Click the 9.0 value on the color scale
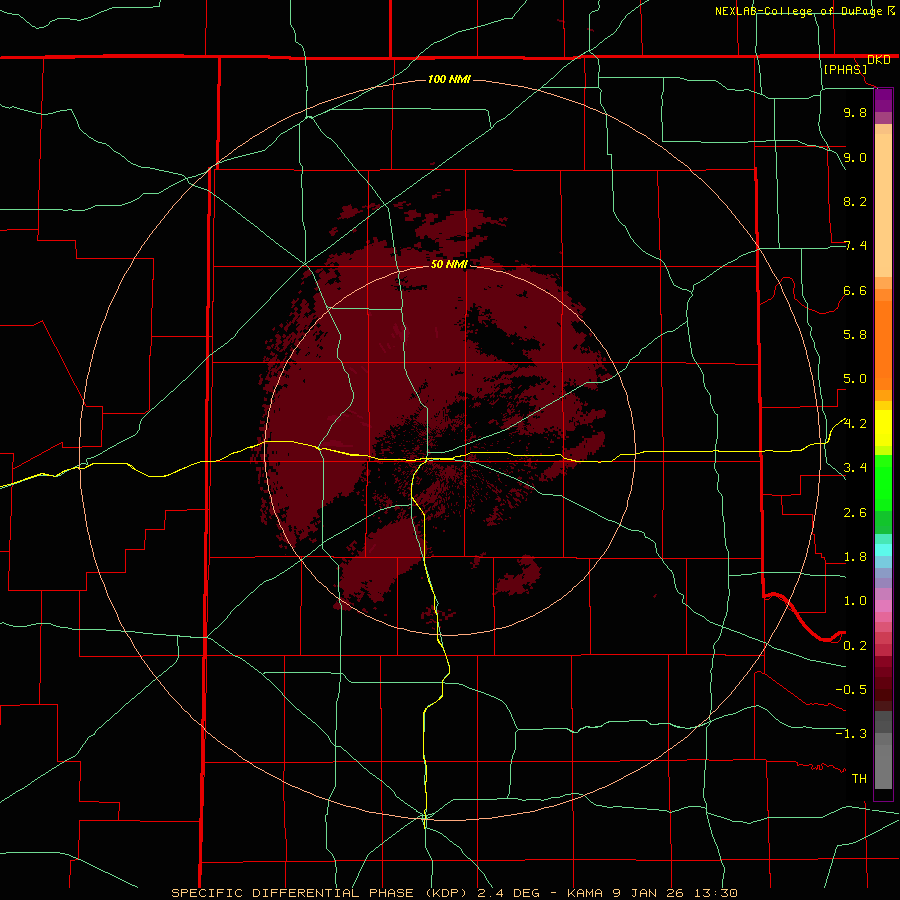The width and height of the screenshot is (900, 900). 855,157
